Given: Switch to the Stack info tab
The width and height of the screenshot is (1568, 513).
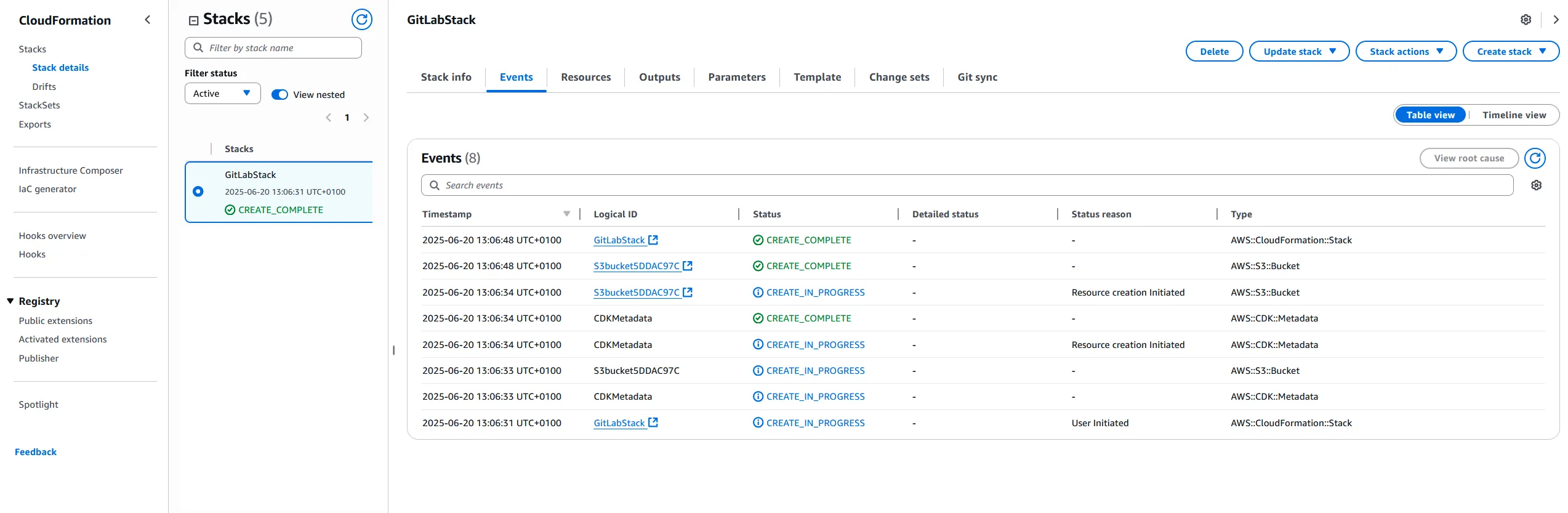Looking at the screenshot, I should point(446,78).
